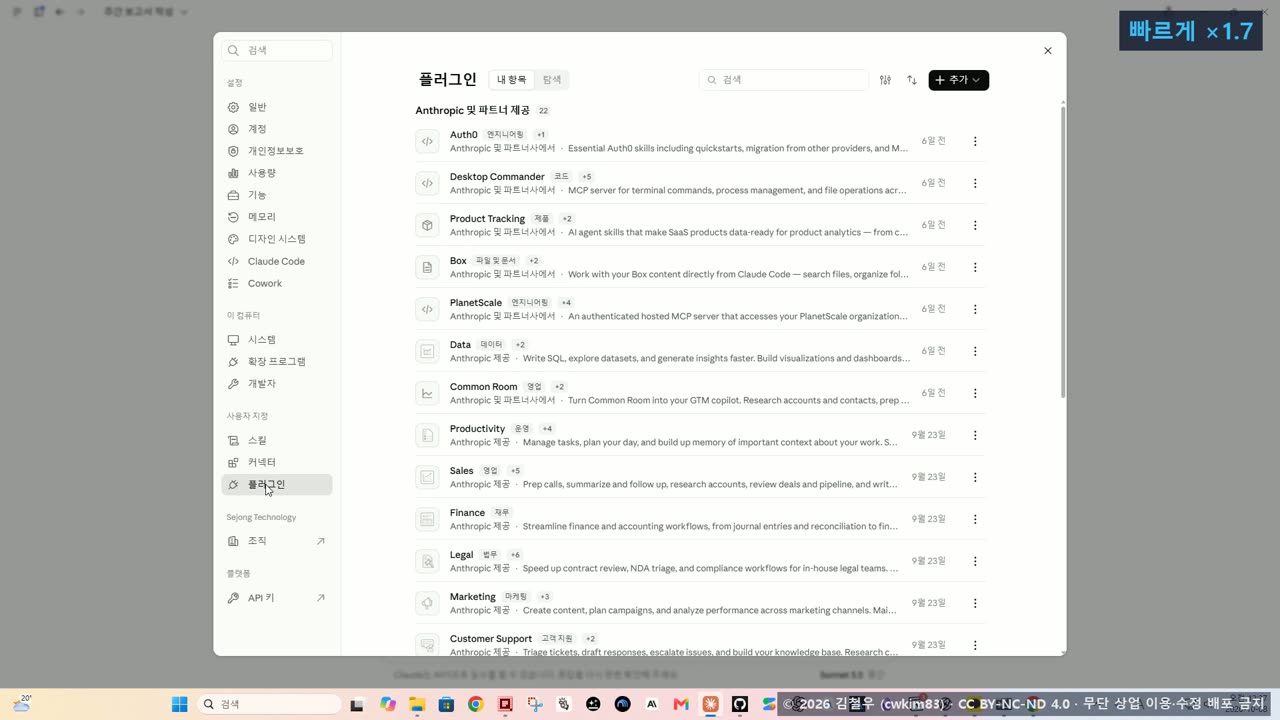The height and width of the screenshot is (720, 1280).
Task: Select Claude Code in the sidebar
Action: coord(277,262)
